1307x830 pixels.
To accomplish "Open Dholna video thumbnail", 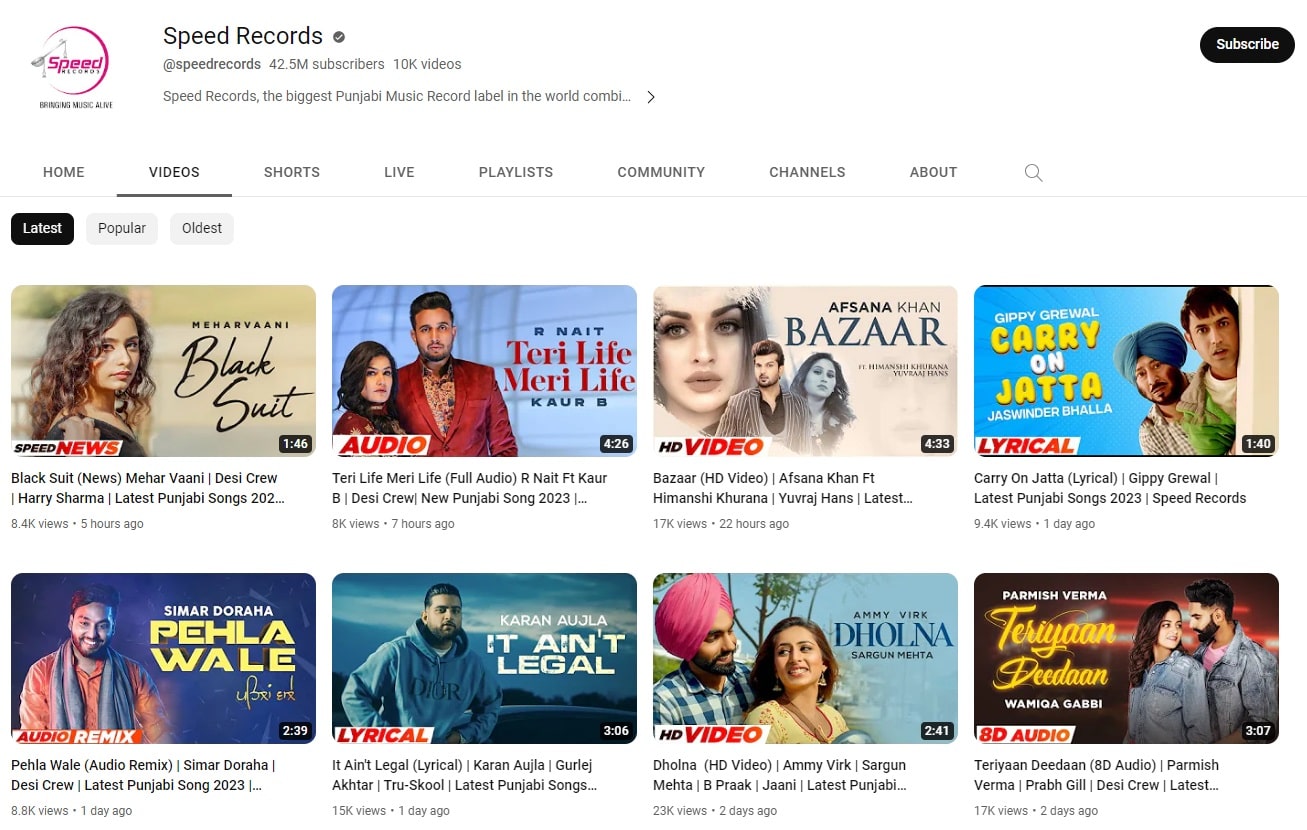I will [x=805, y=658].
